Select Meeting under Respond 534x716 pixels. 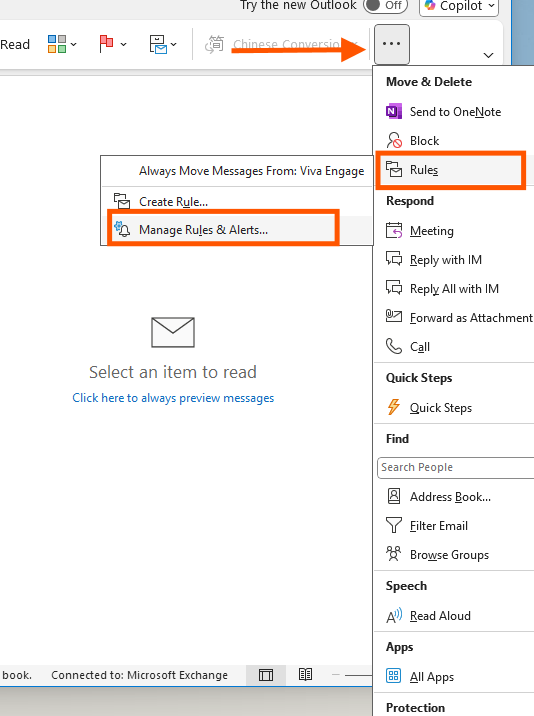tap(454, 231)
